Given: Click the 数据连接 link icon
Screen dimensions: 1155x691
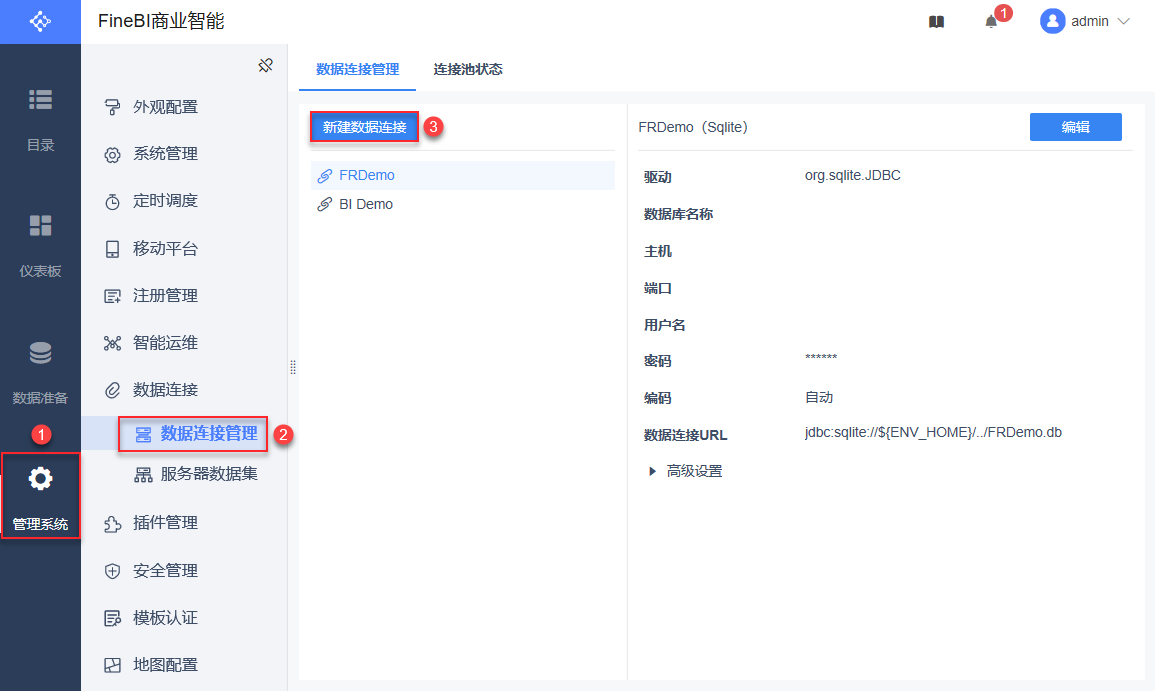Looking at the screenshot, I should point(112,390).
